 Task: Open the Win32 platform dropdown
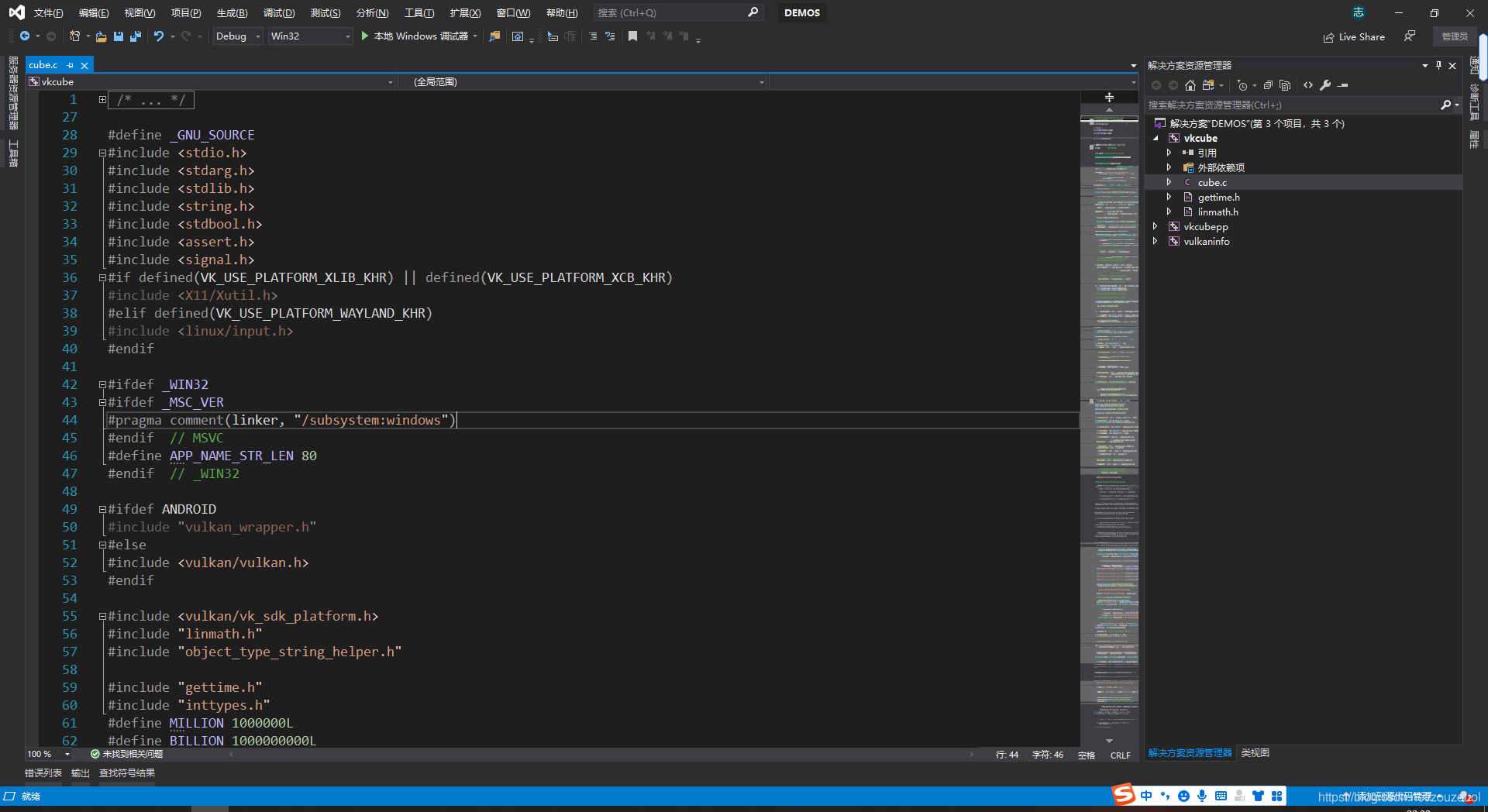pyautogui.click(x=310, y=36)
